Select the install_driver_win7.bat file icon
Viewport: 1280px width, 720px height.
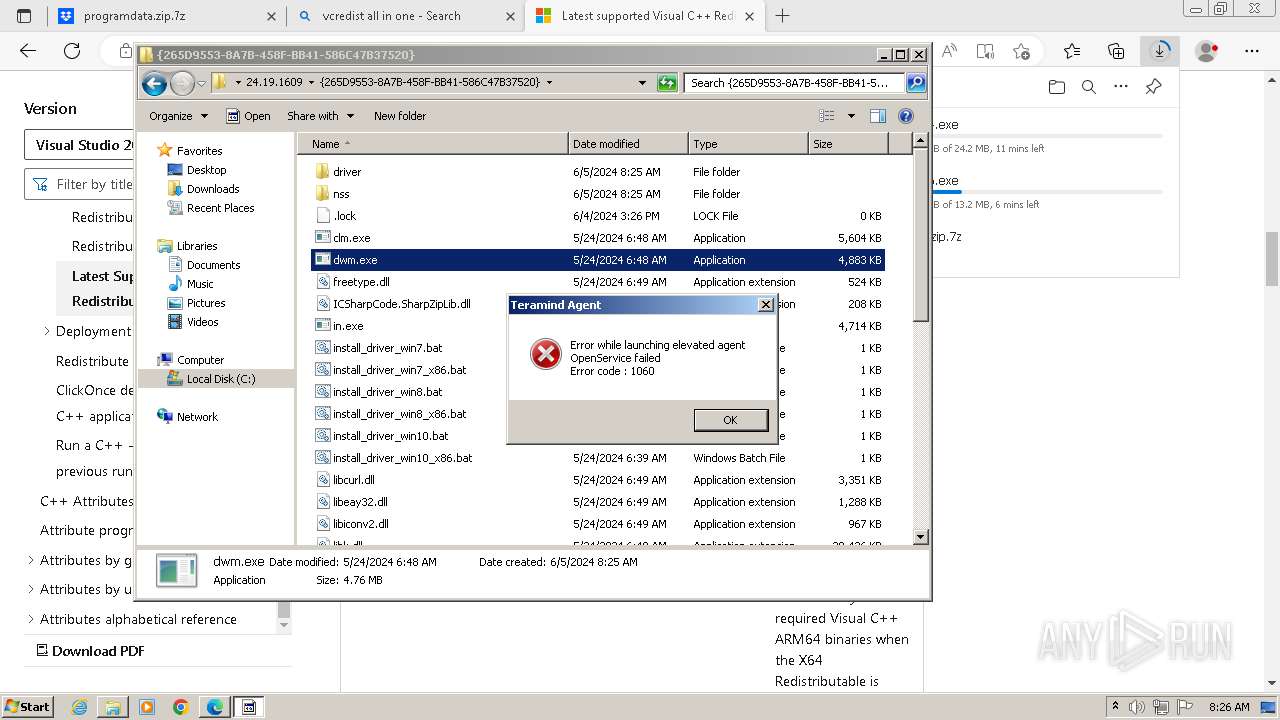pyautogui.click(x=323, y=348)
